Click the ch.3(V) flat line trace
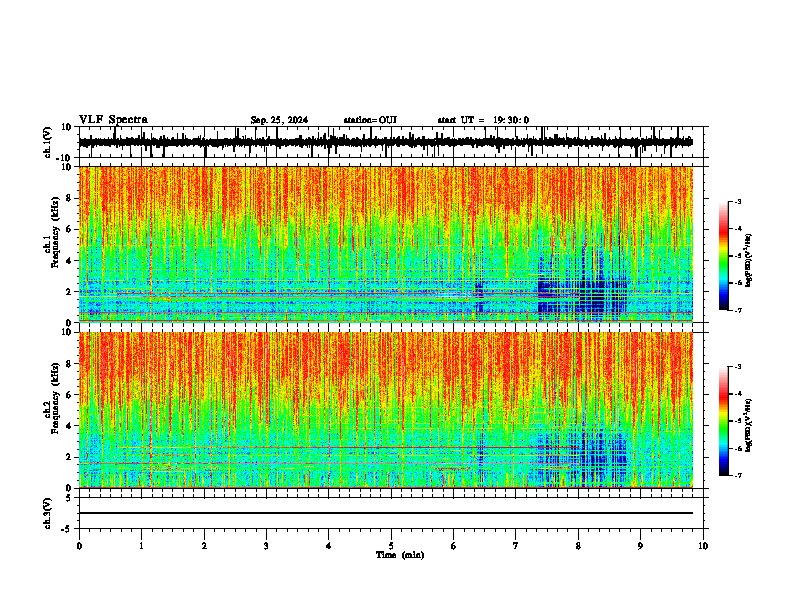Image resolution: width=792 pixels, height=612 pixels. [386, 513]
